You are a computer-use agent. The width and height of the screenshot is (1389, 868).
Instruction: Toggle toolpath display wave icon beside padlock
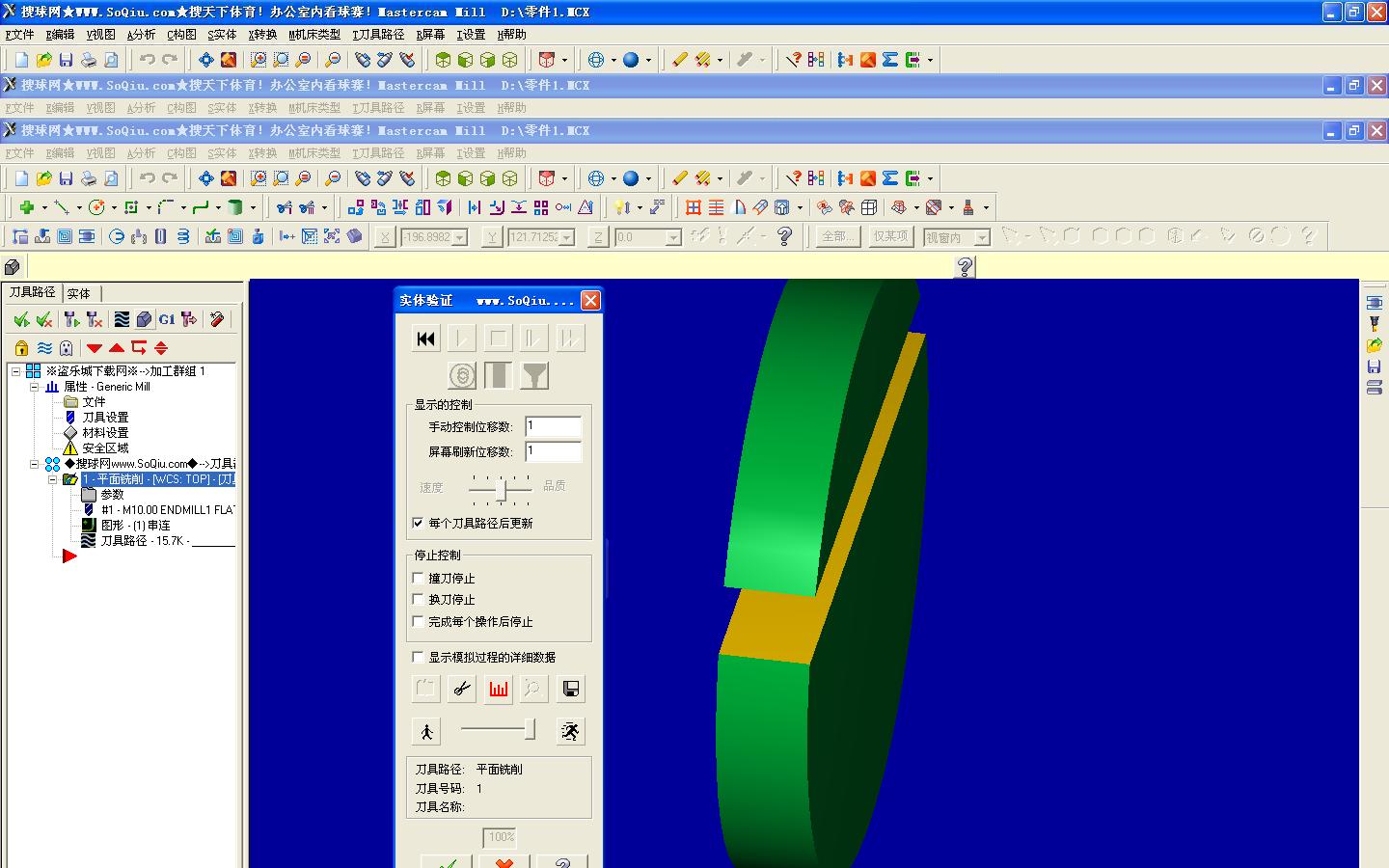click(x=44, y=348)
